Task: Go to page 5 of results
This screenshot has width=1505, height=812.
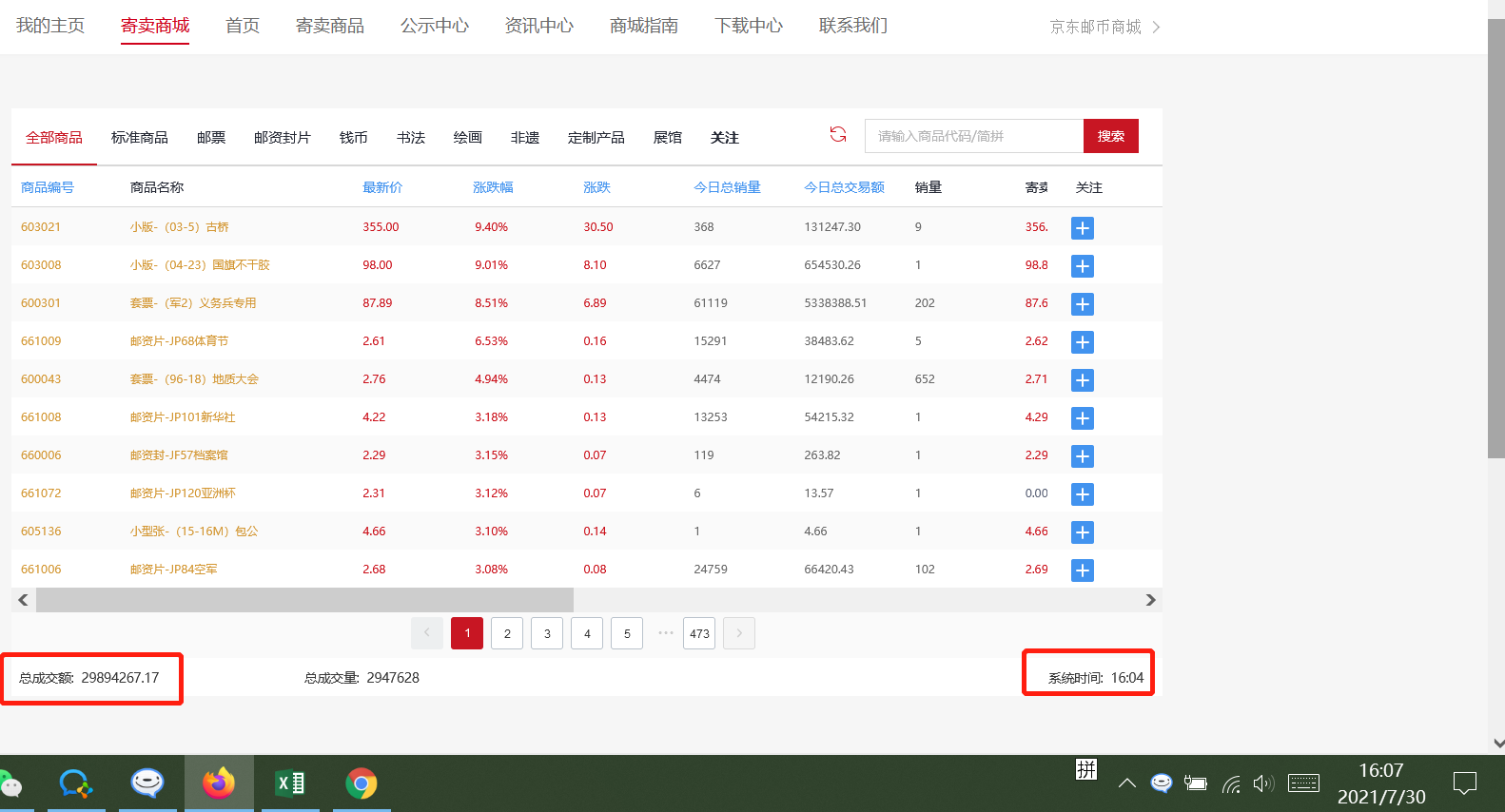Action: pos(627,633)
